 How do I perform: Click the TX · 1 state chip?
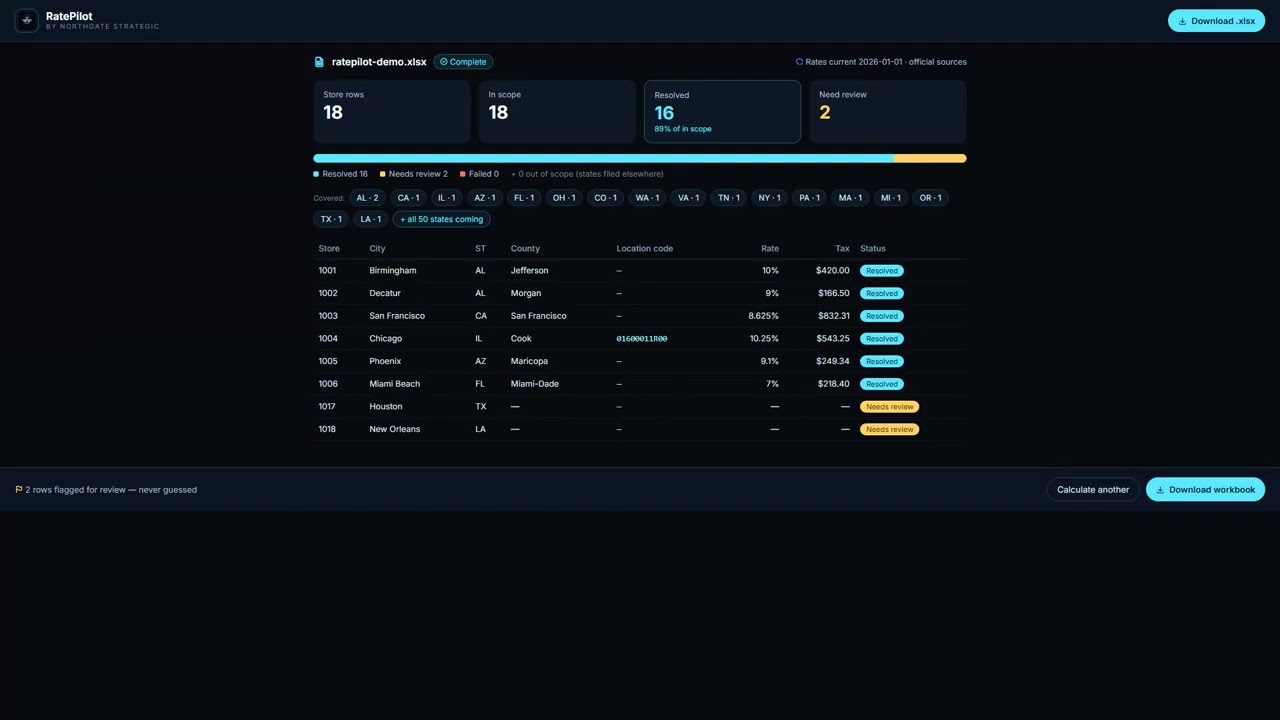pos(331,219)
